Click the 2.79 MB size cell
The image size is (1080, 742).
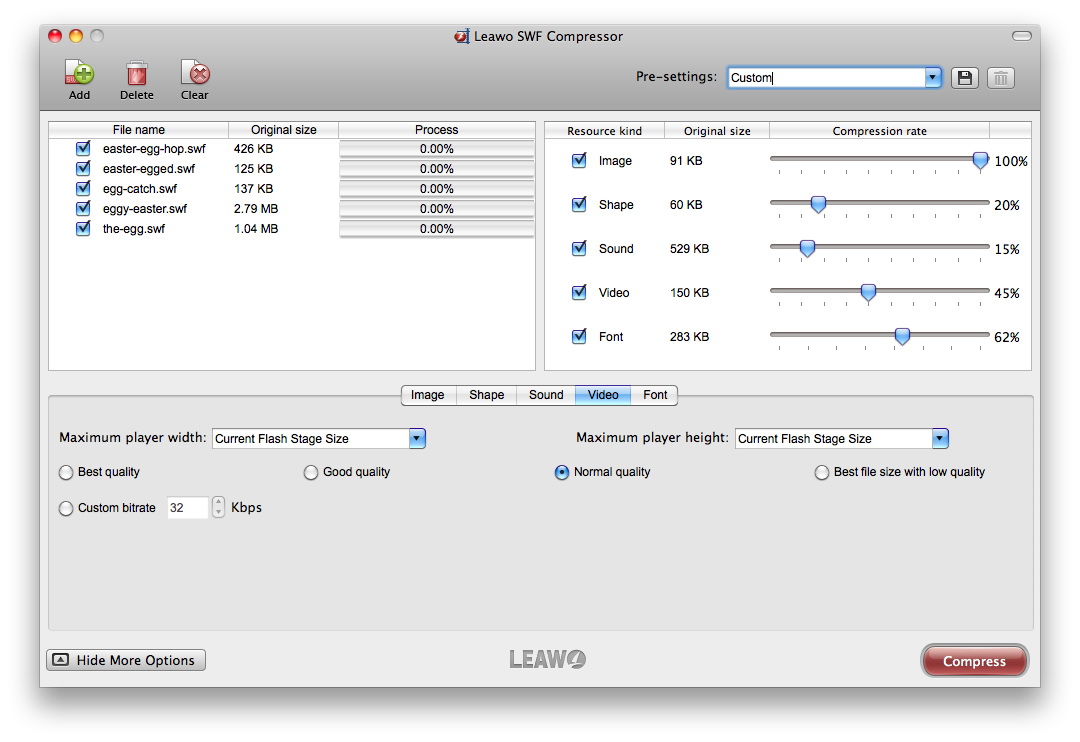[x=256, y=209]
